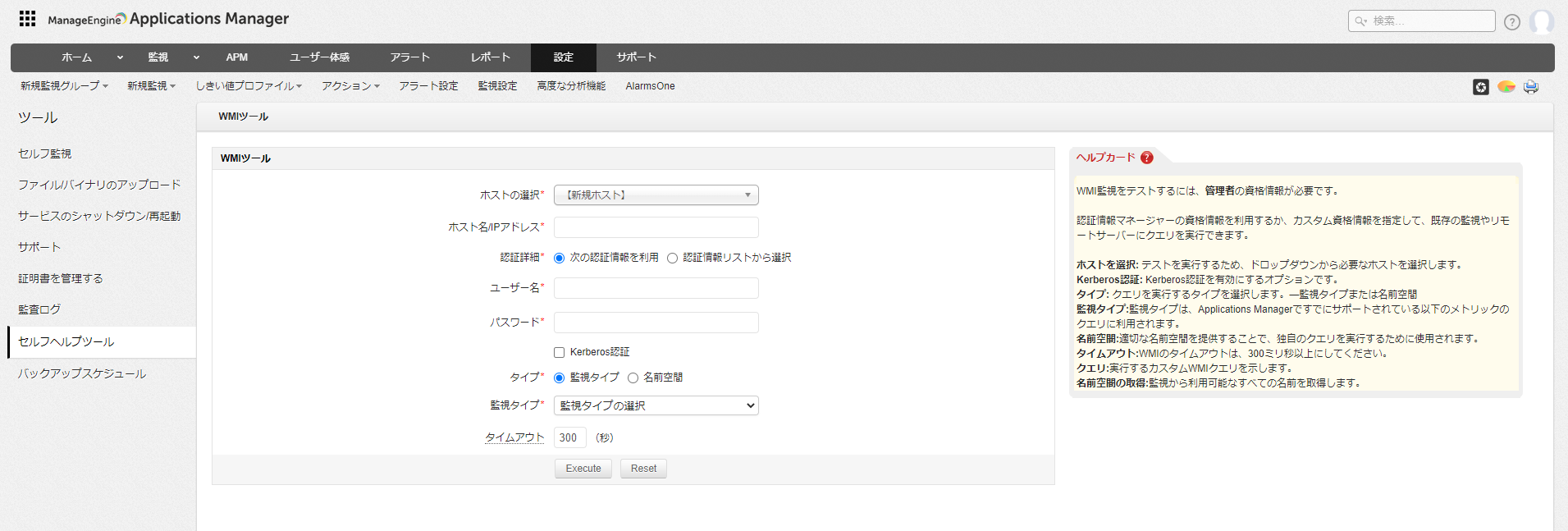Switch to the アラート tab

409,57
